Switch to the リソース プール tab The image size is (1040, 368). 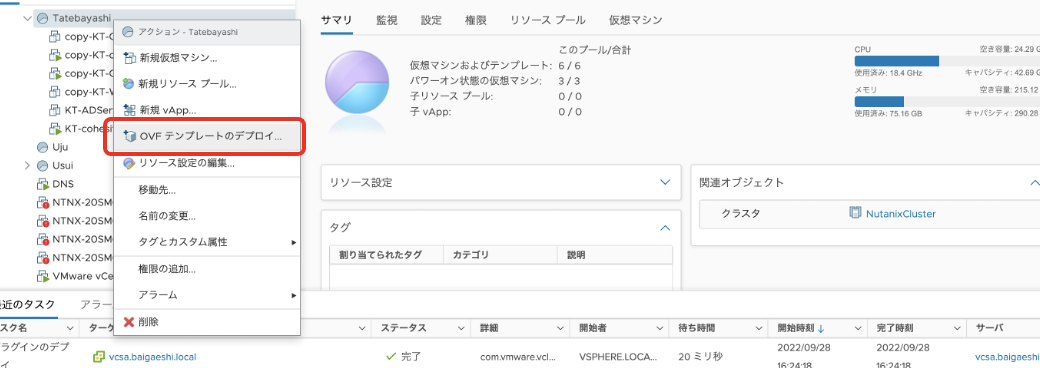[x=547, y=20]
